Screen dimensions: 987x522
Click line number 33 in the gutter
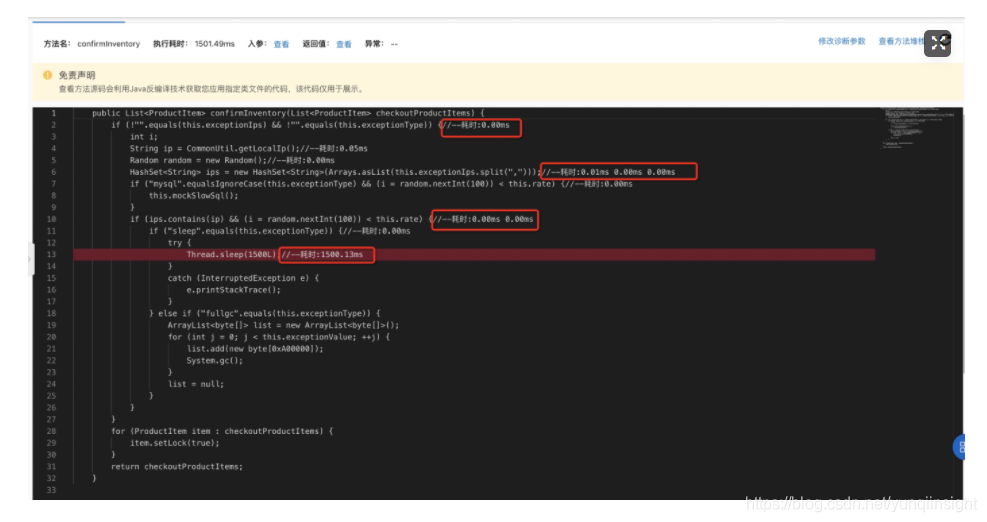[51, 490]
